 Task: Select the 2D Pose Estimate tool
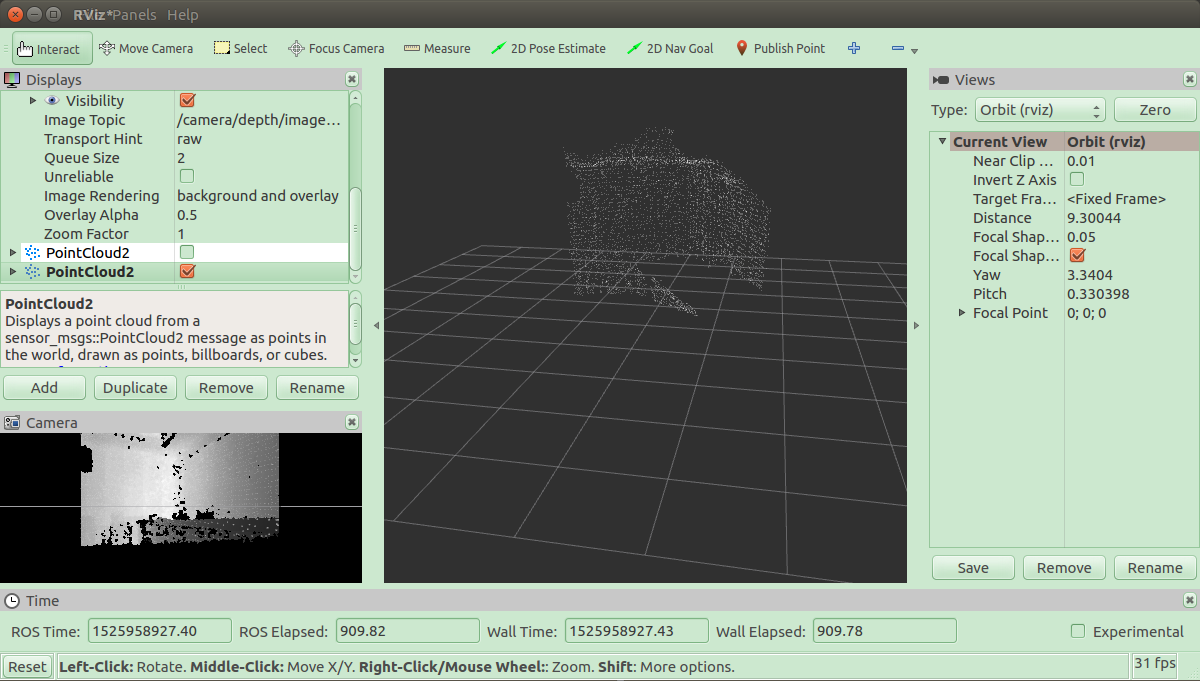click(548, 48)
